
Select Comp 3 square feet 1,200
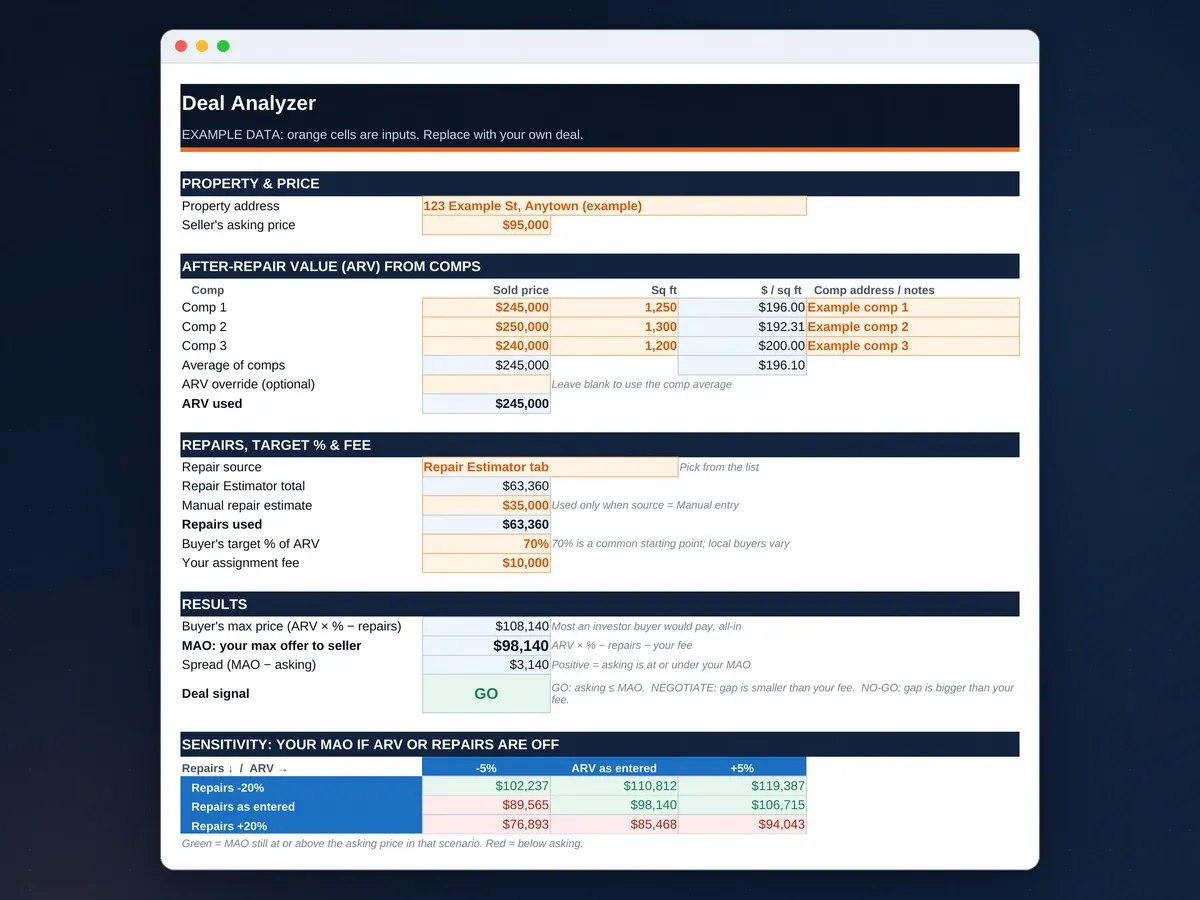point(614,346)
